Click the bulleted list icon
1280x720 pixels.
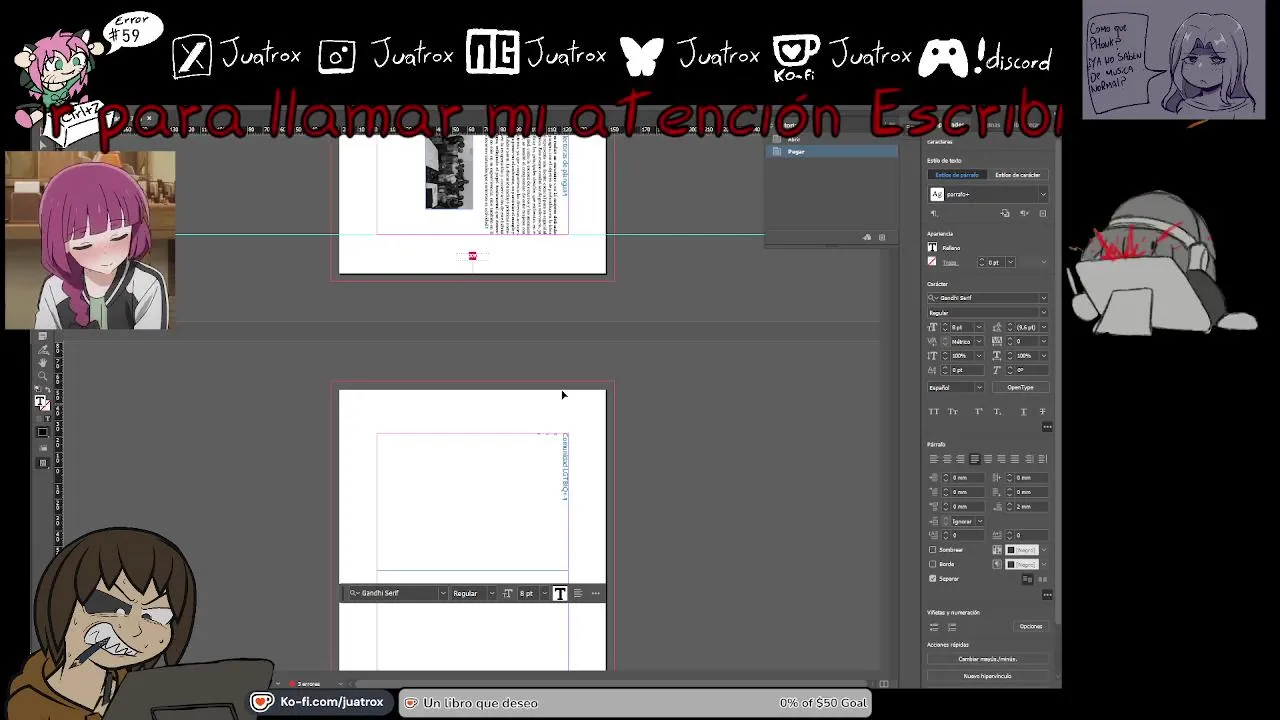click(x=934, y=627)
